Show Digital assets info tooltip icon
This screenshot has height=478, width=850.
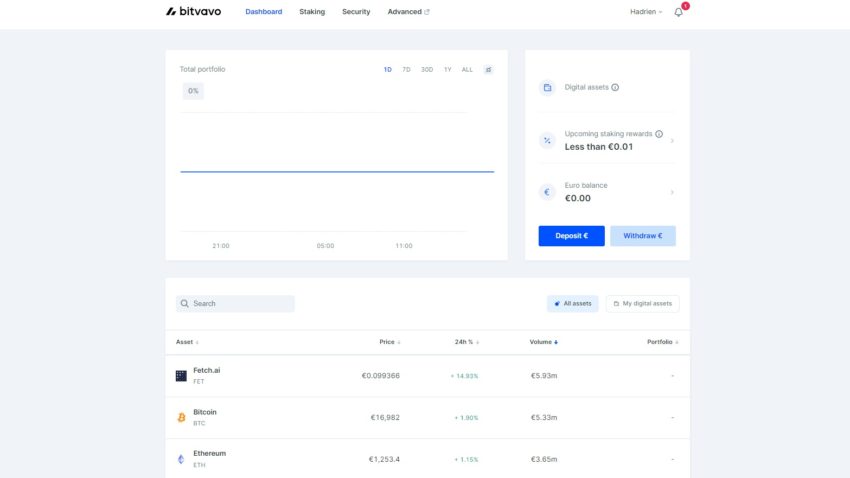coord(615,87)
